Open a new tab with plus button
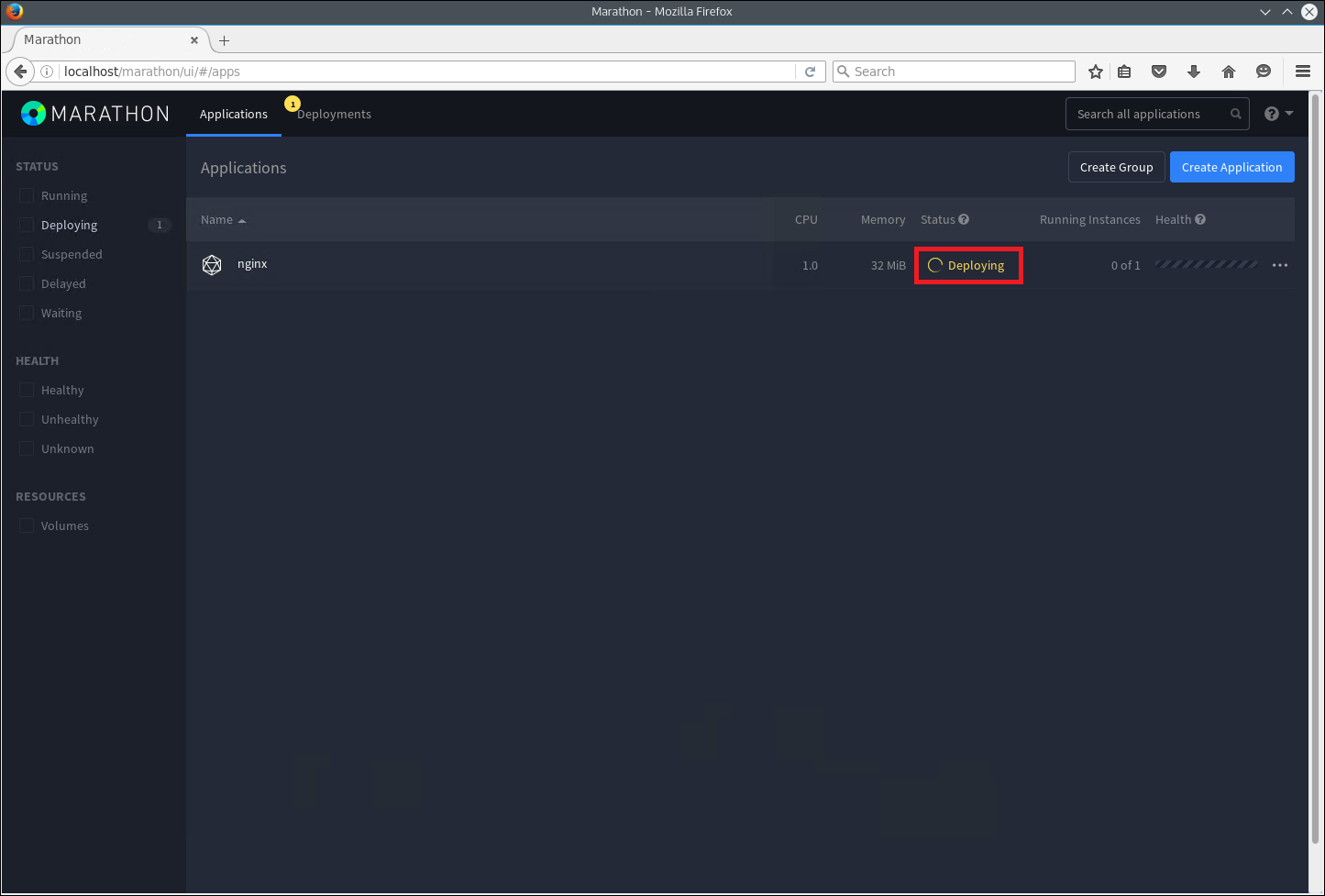The height and width of the screenshot is (896, 1325). pos(224,40)
